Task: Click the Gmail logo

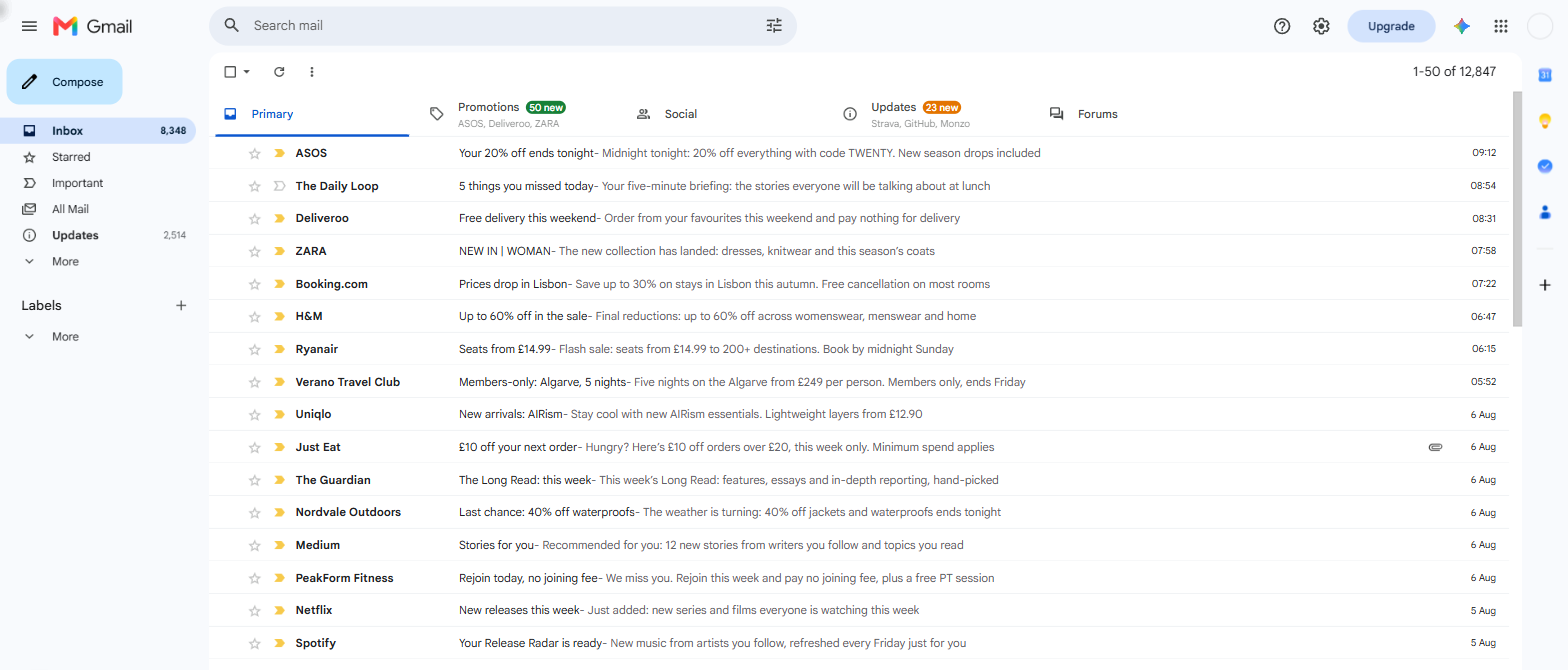Action: point(92,26)
